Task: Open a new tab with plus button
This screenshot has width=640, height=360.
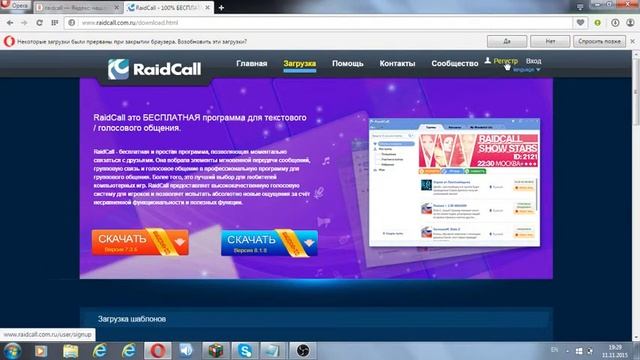Action: tap(221, 8)
